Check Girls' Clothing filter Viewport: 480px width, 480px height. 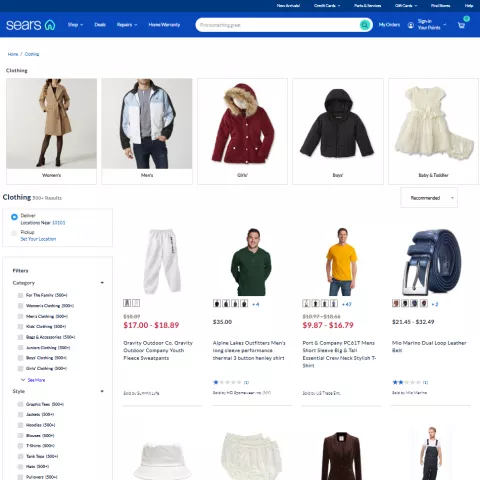point(20,369)
